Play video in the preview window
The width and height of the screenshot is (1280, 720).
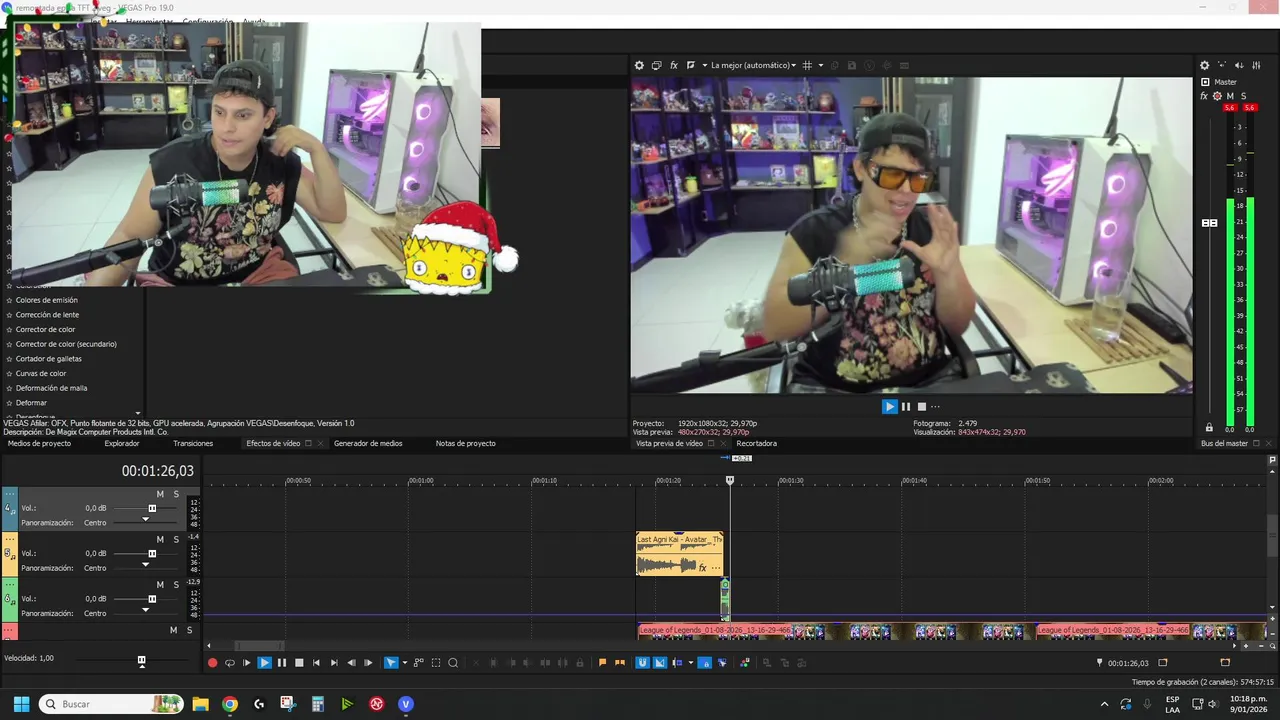[x=889, y=406]
